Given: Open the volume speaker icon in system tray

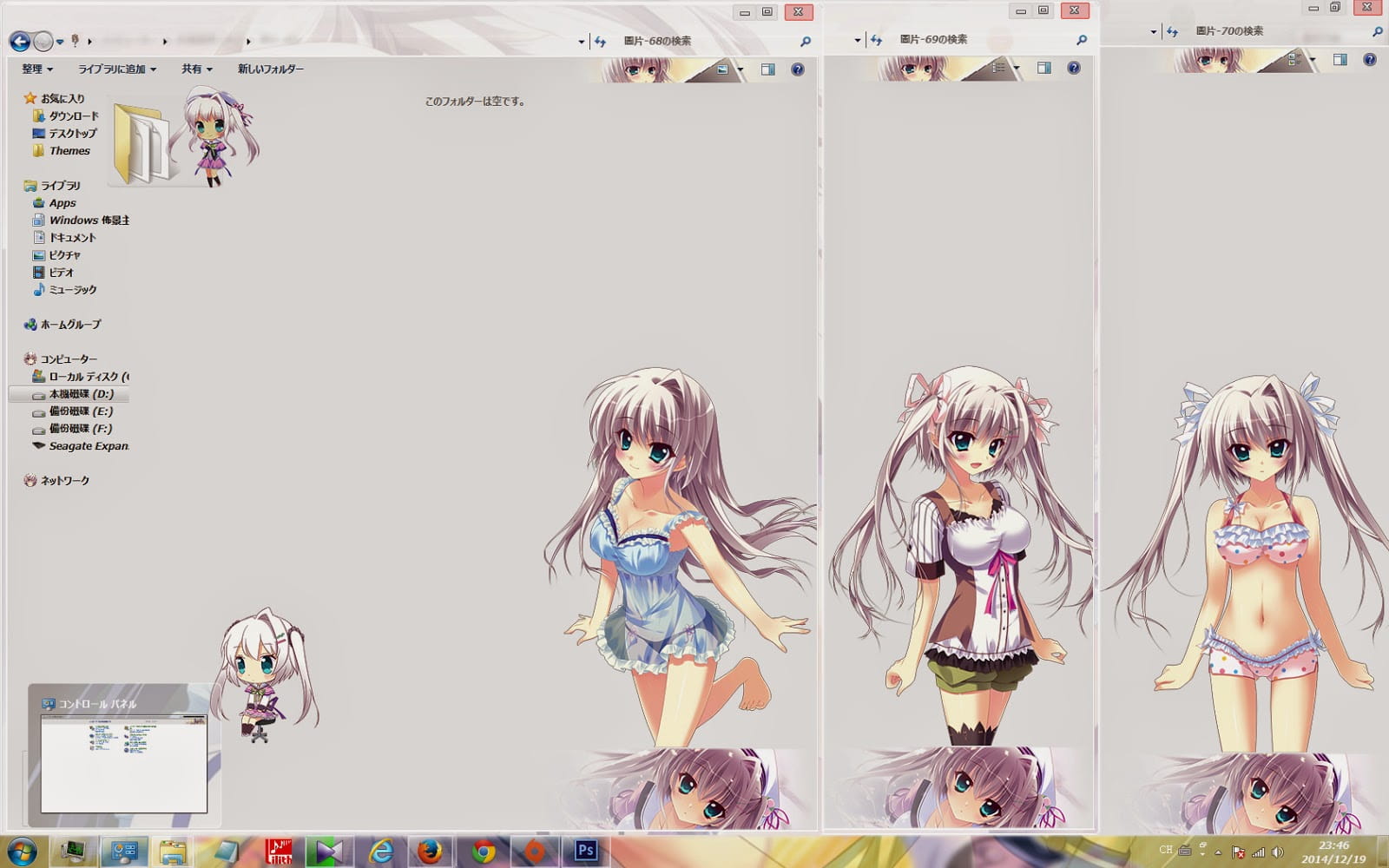Looking at the screenshot, I should pos(1277,852).
